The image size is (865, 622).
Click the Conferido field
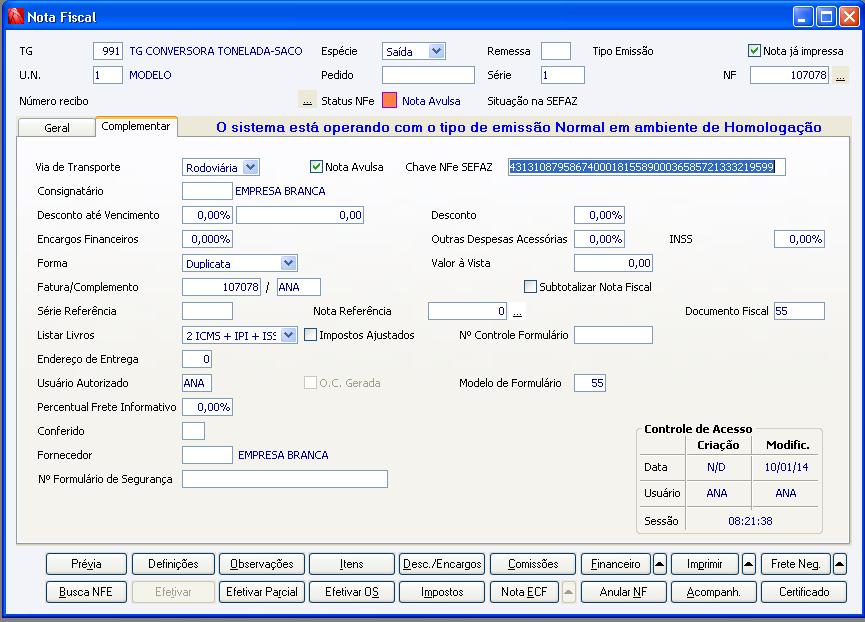point(194,431)
